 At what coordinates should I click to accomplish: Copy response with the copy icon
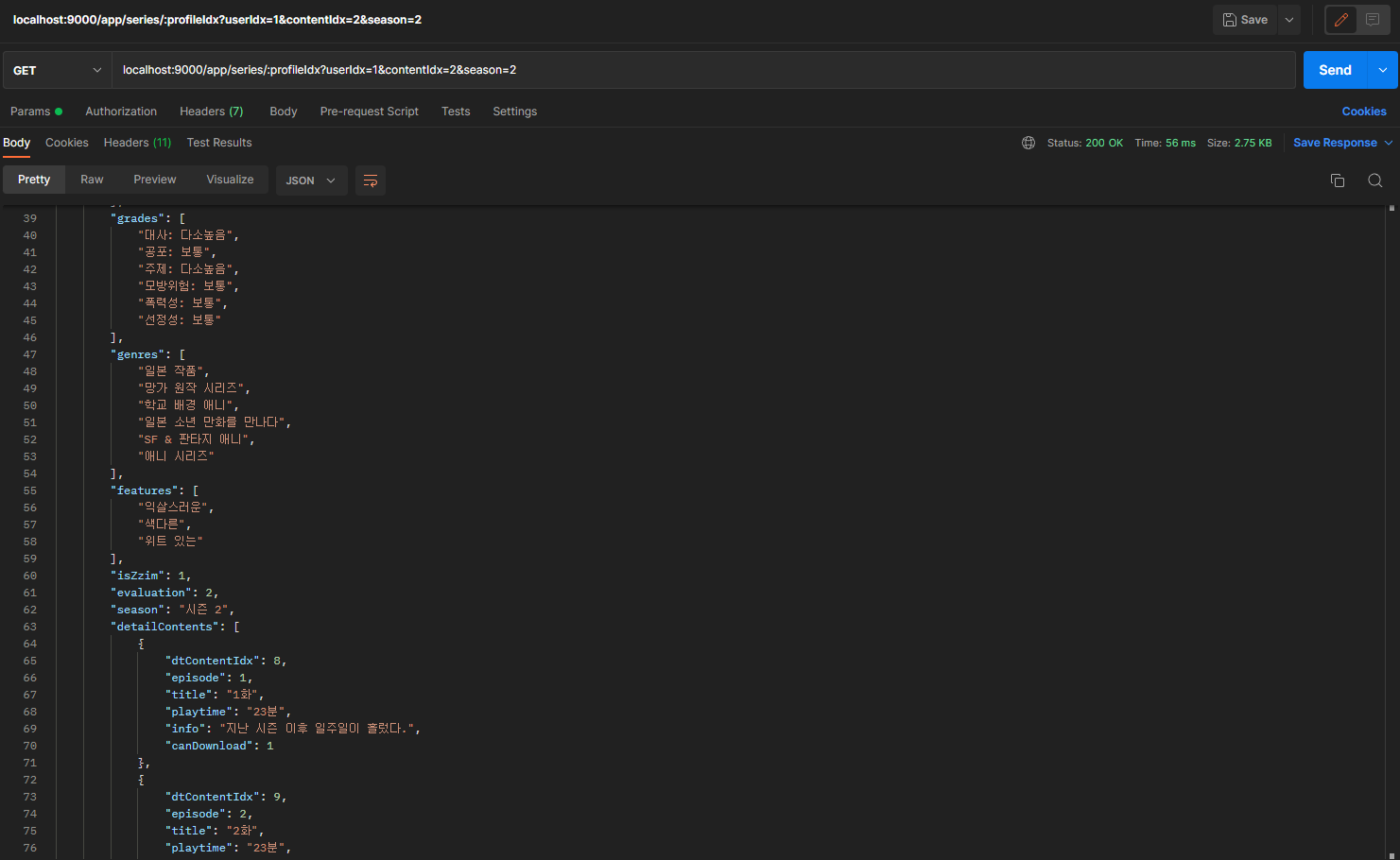tap(1338, 181)
